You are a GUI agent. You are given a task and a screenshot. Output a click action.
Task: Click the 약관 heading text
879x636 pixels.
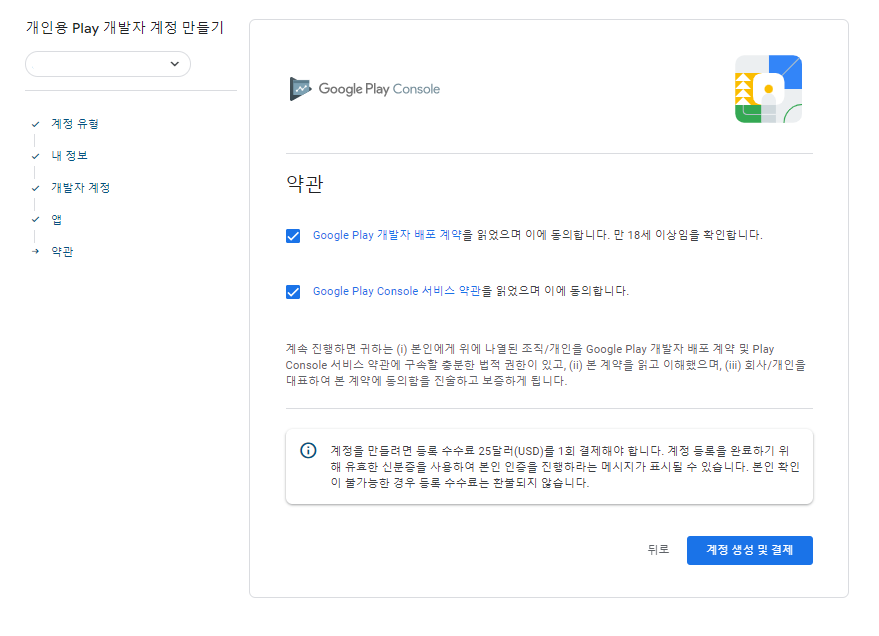coord(305,184)
